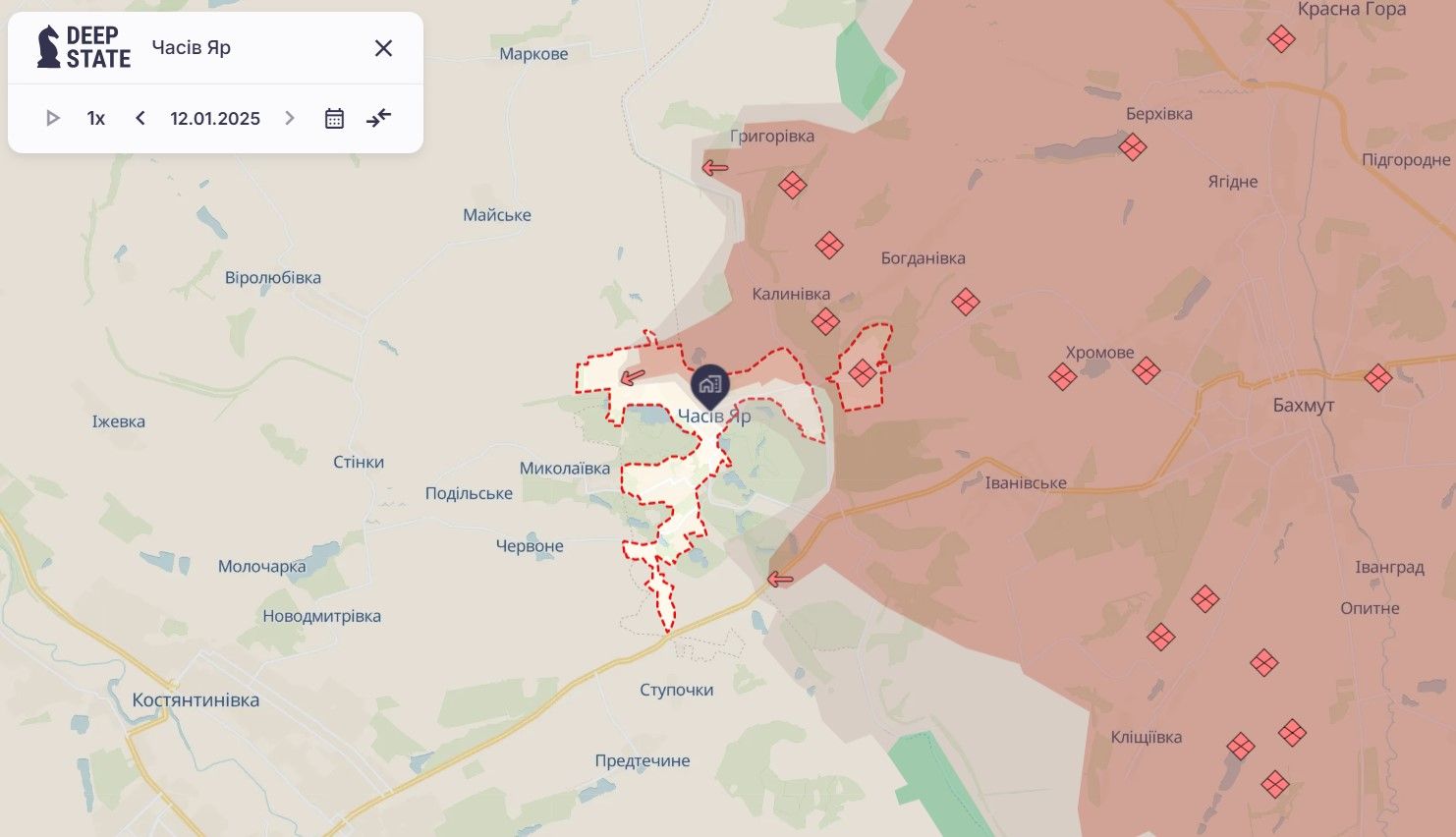The width and height of the screenshot is (1456, 837).
Task: Click the unit marker near Калинівка
Action: pos(825,321)
